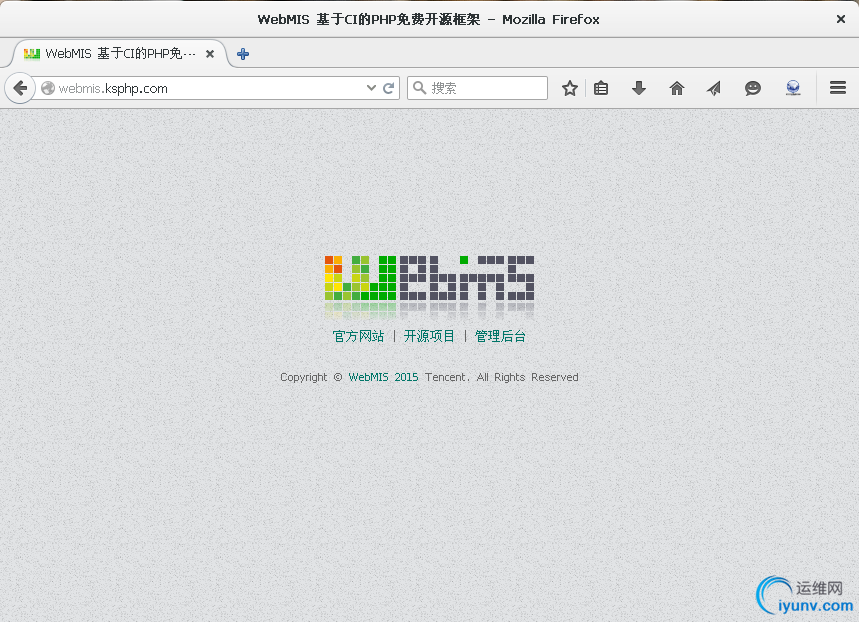Open the chat bubble smiley icon
This screenshot has width=859, height=622.
(753, 88)
